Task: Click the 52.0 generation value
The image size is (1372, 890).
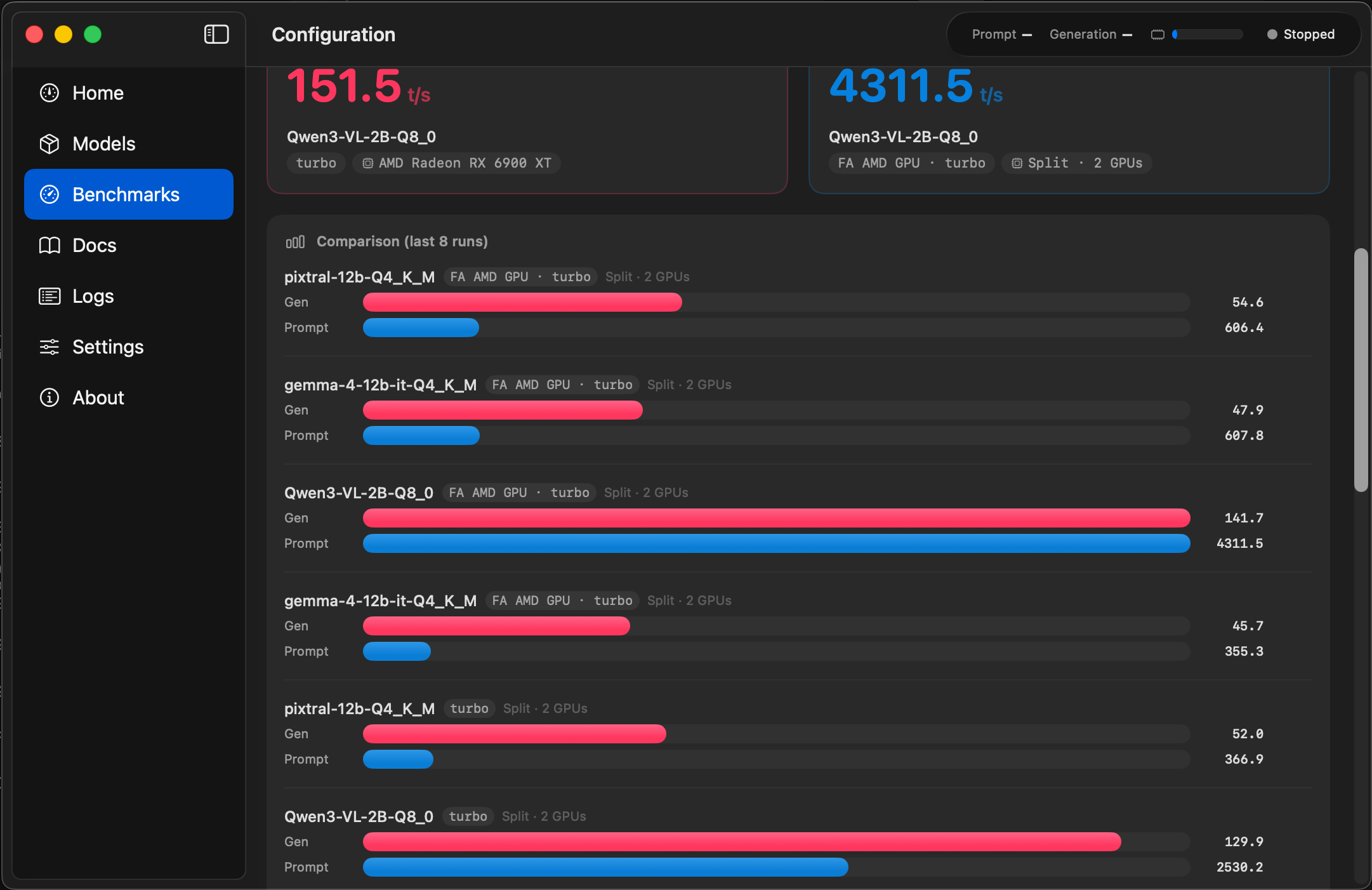Action: coord(1248,734)
